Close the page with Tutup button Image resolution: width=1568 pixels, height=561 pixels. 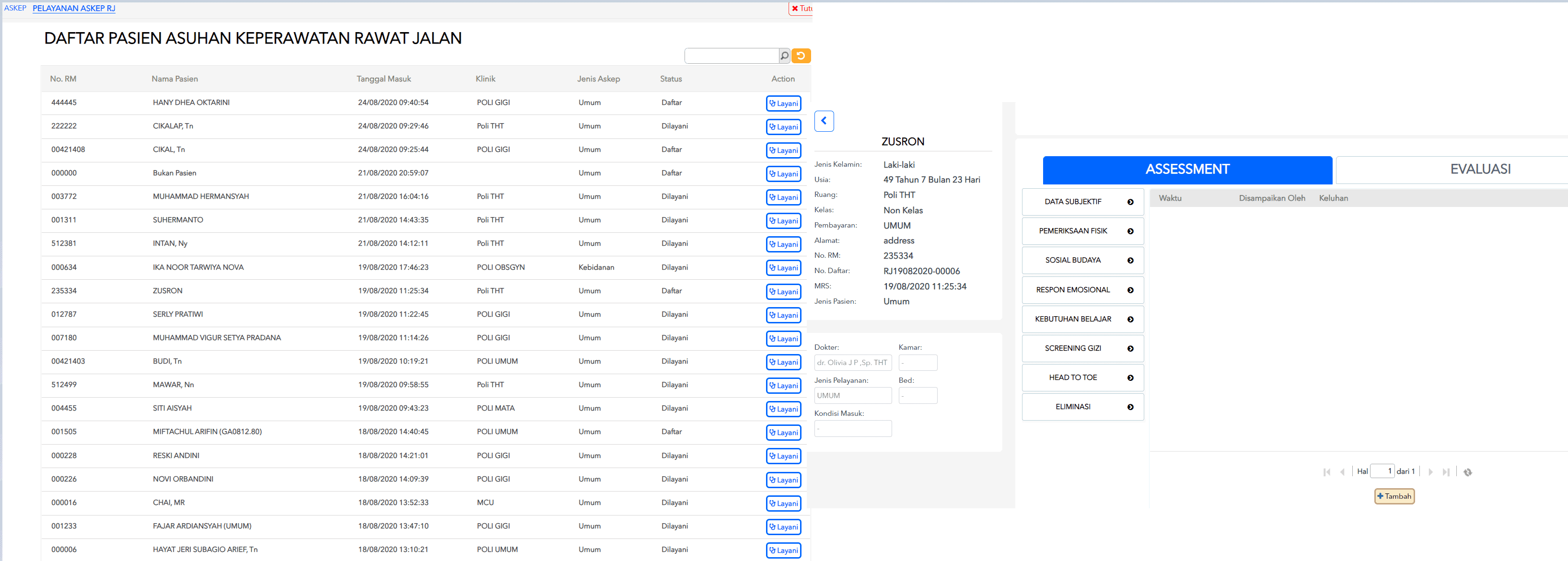tap(801, 9)
